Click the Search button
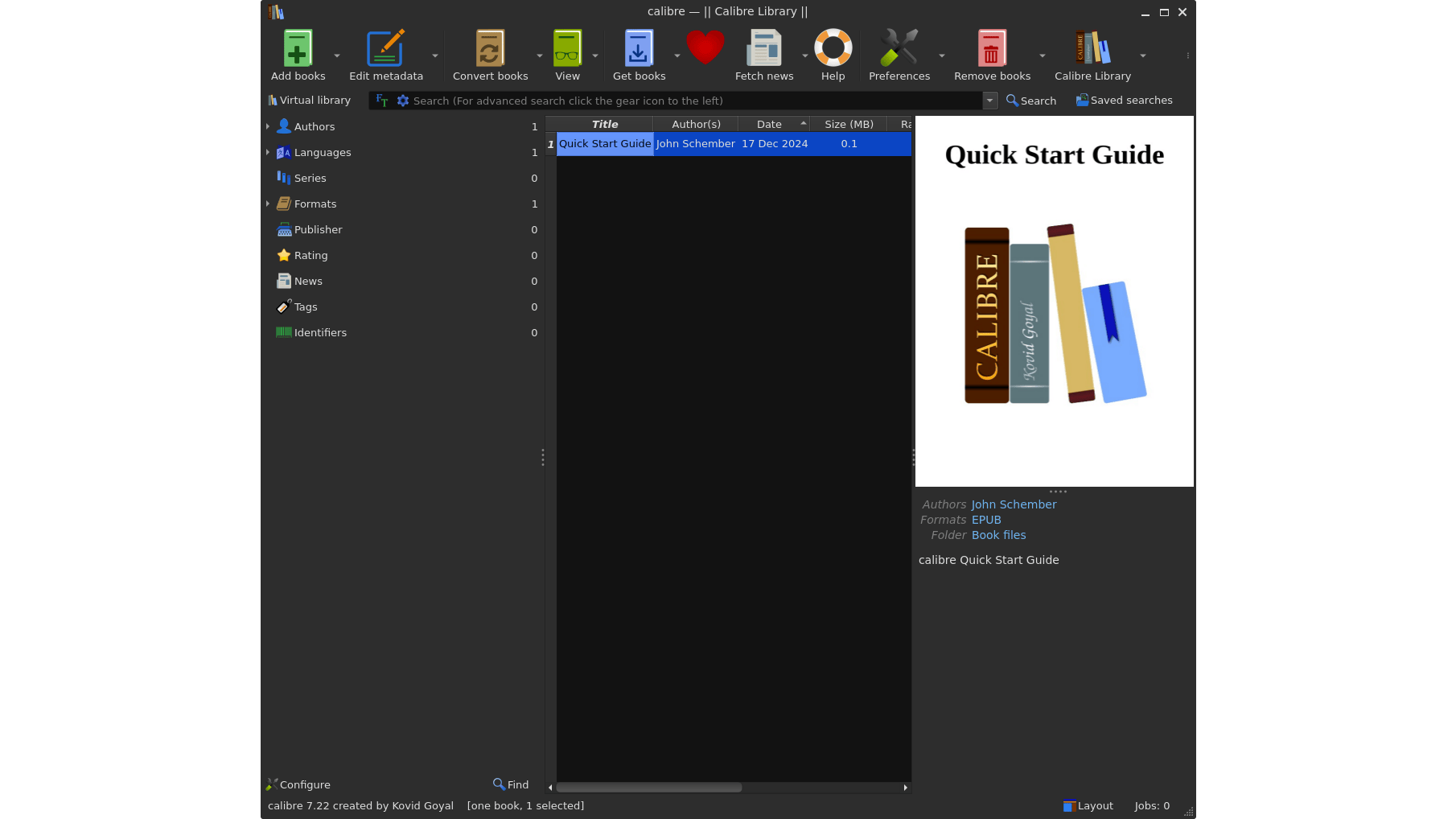Screen dimensions: 1456x819 tap(1031, 101)
